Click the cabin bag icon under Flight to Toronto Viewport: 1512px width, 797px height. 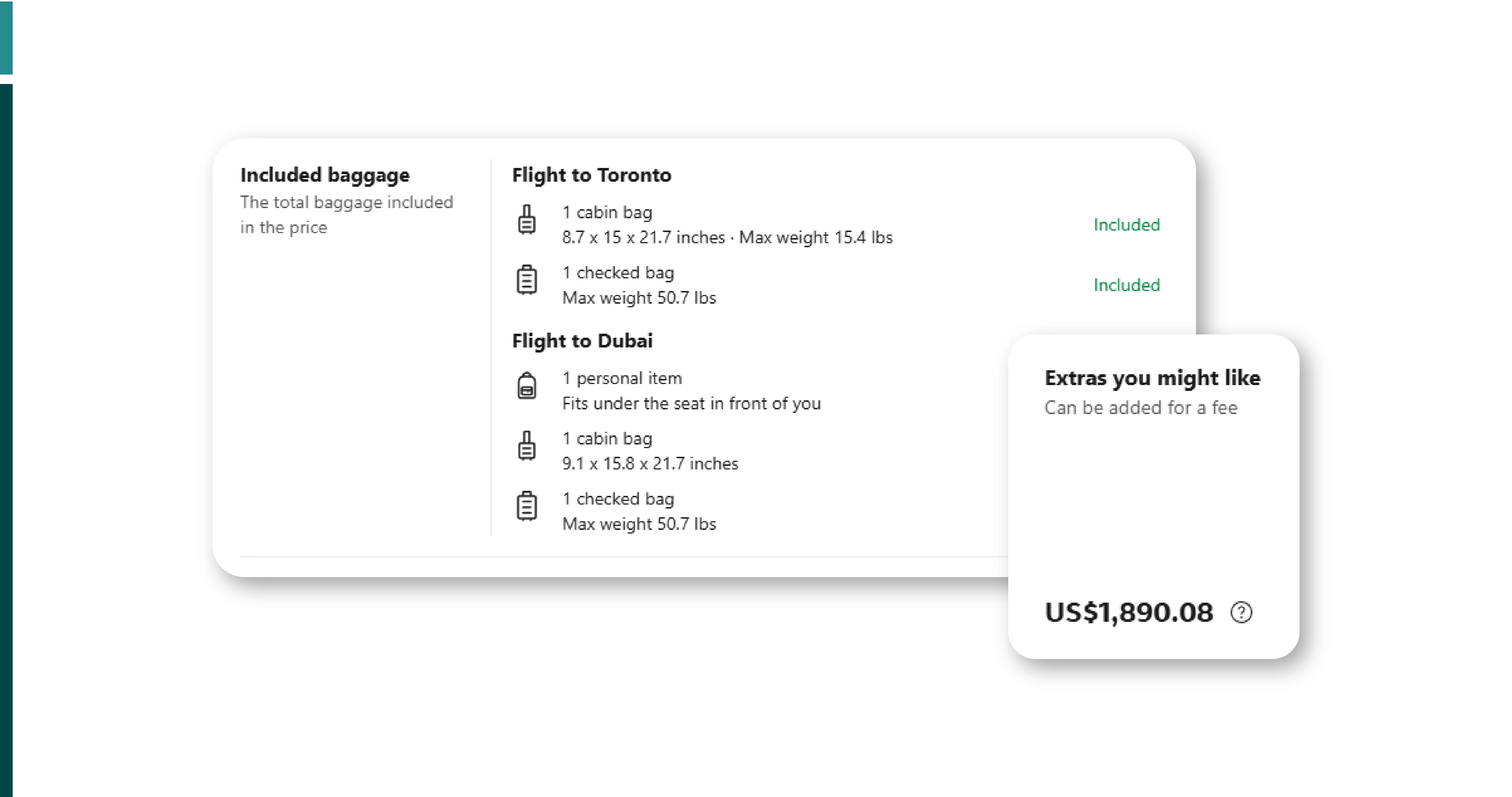(x=527, y=220)
